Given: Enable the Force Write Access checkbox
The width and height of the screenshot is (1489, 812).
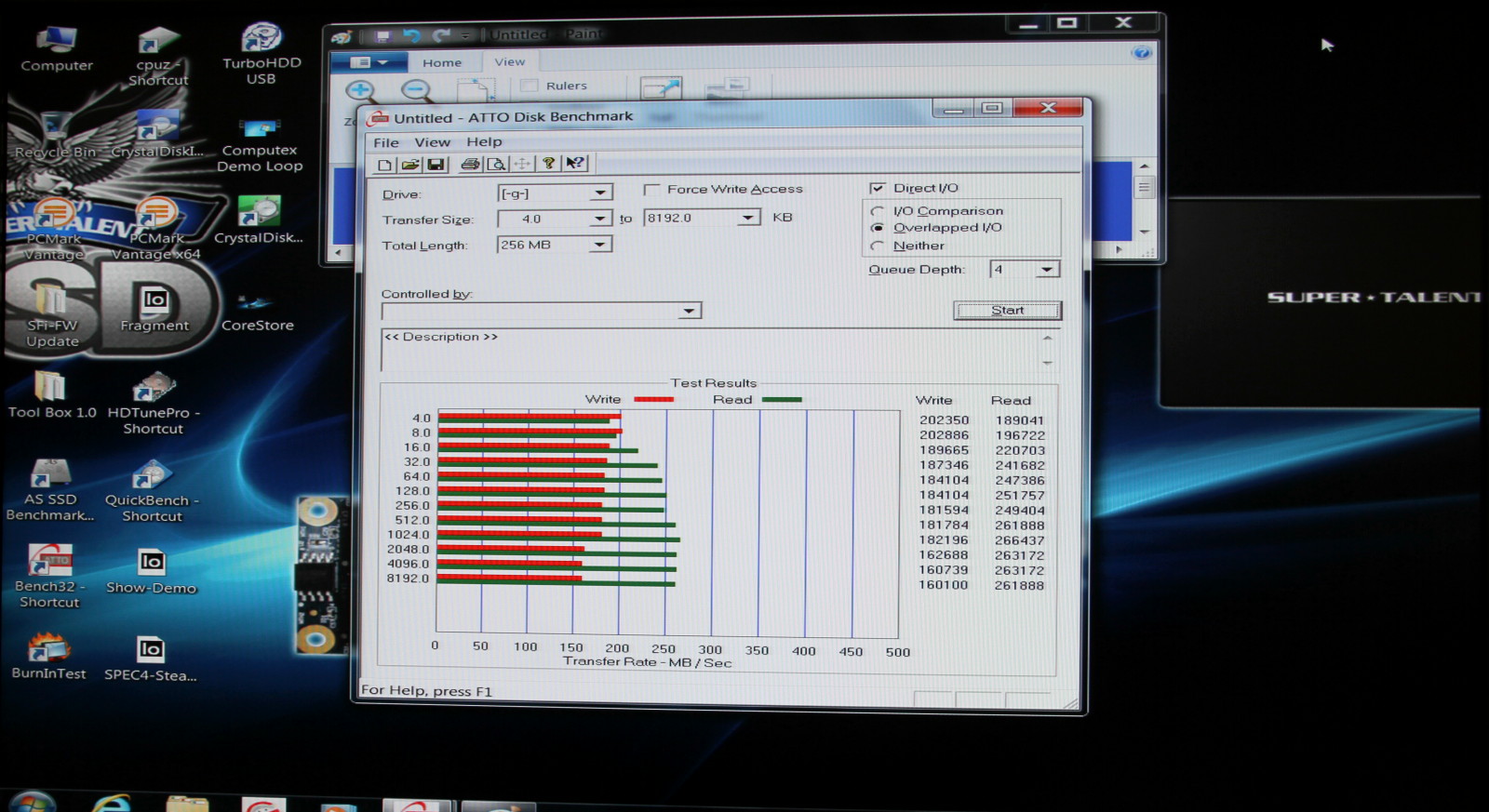Looking at the screenshot, I should pyautogui.click(x=651, y=189).
